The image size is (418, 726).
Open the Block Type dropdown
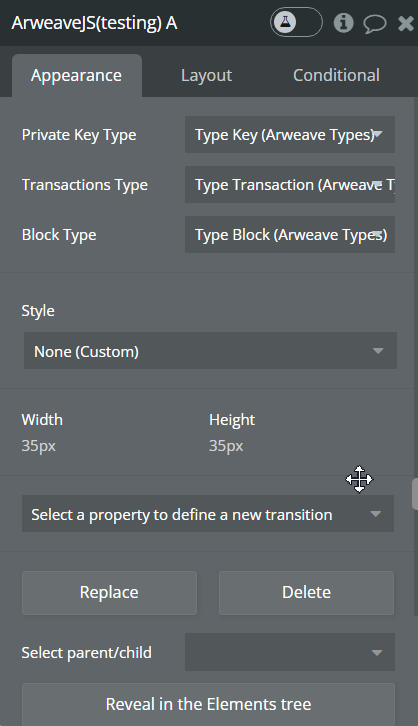click(x=290, y=235)
